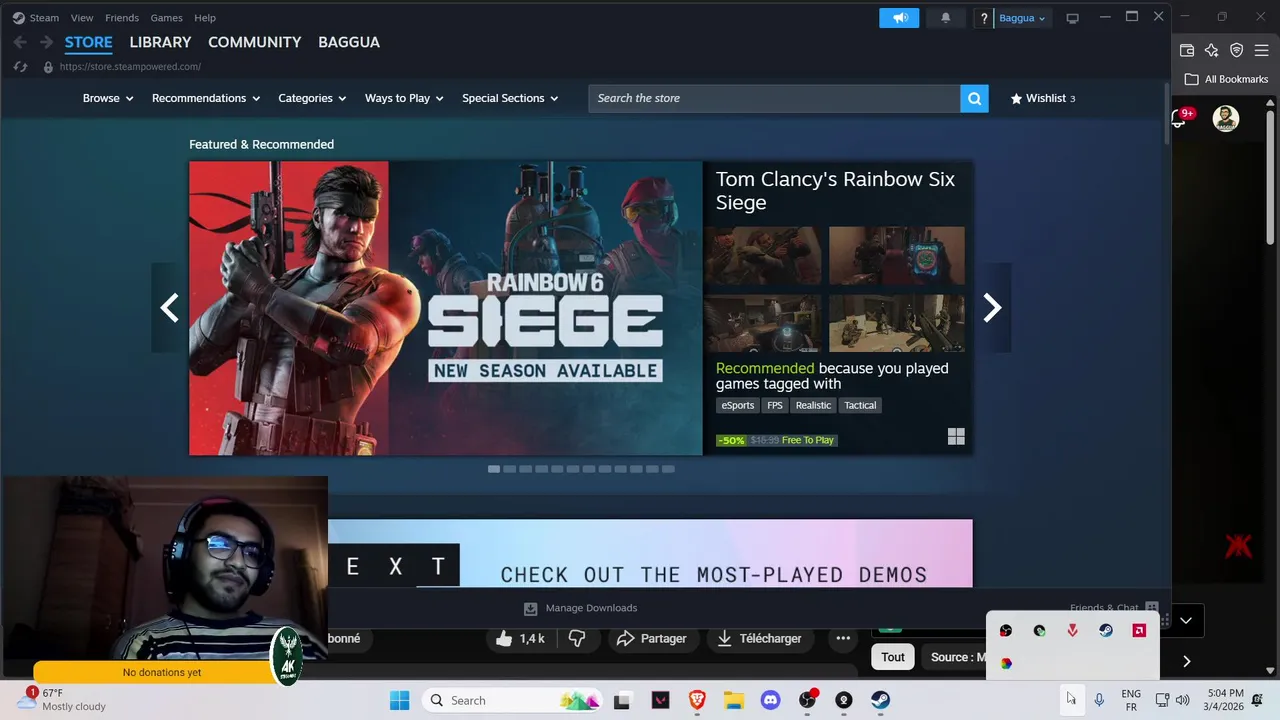The height and width of the screenshot is (720, 1280).
Task: Enter Big Picture mode via monitor icon
Action: coord(1073,18)
